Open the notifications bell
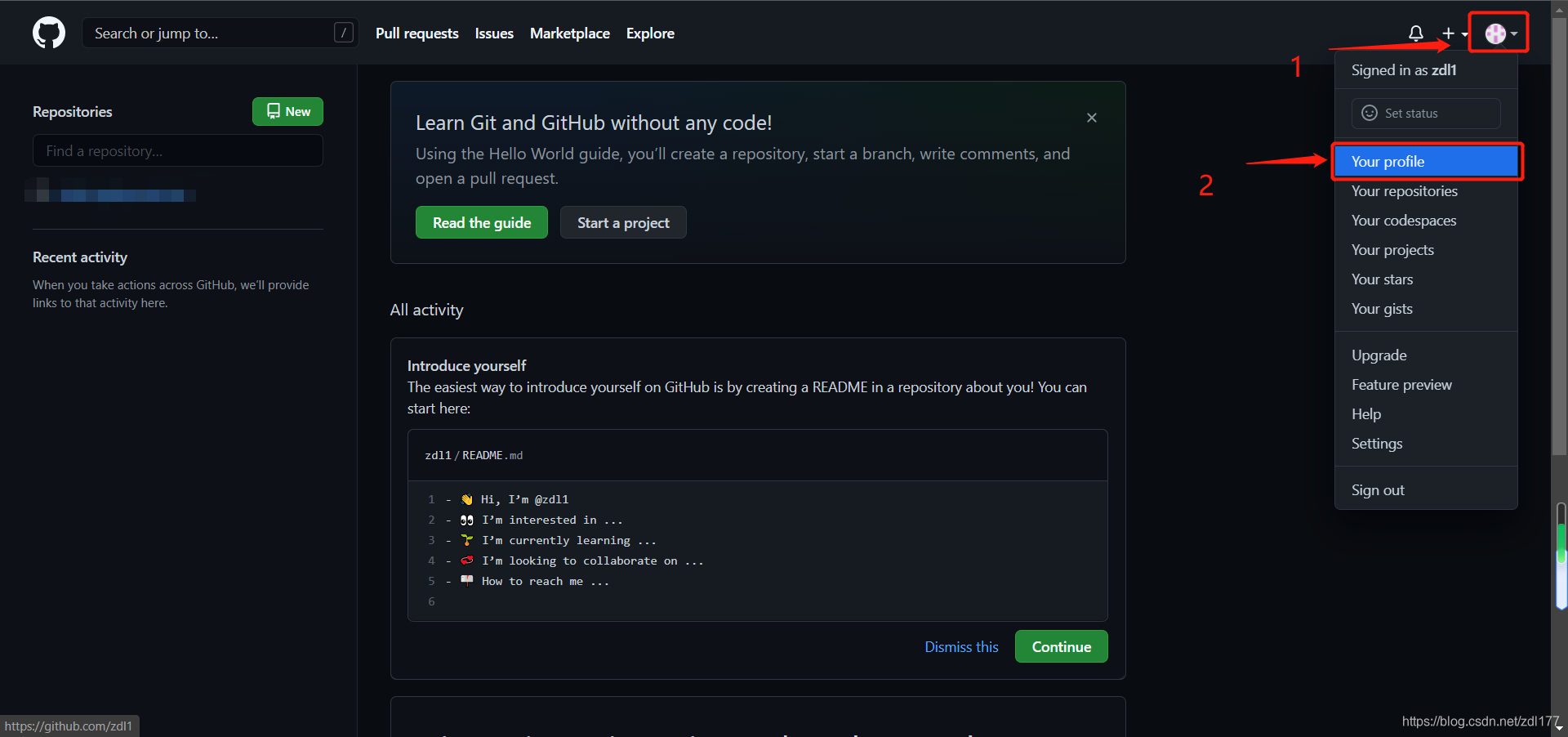 tap(1416, 33)
